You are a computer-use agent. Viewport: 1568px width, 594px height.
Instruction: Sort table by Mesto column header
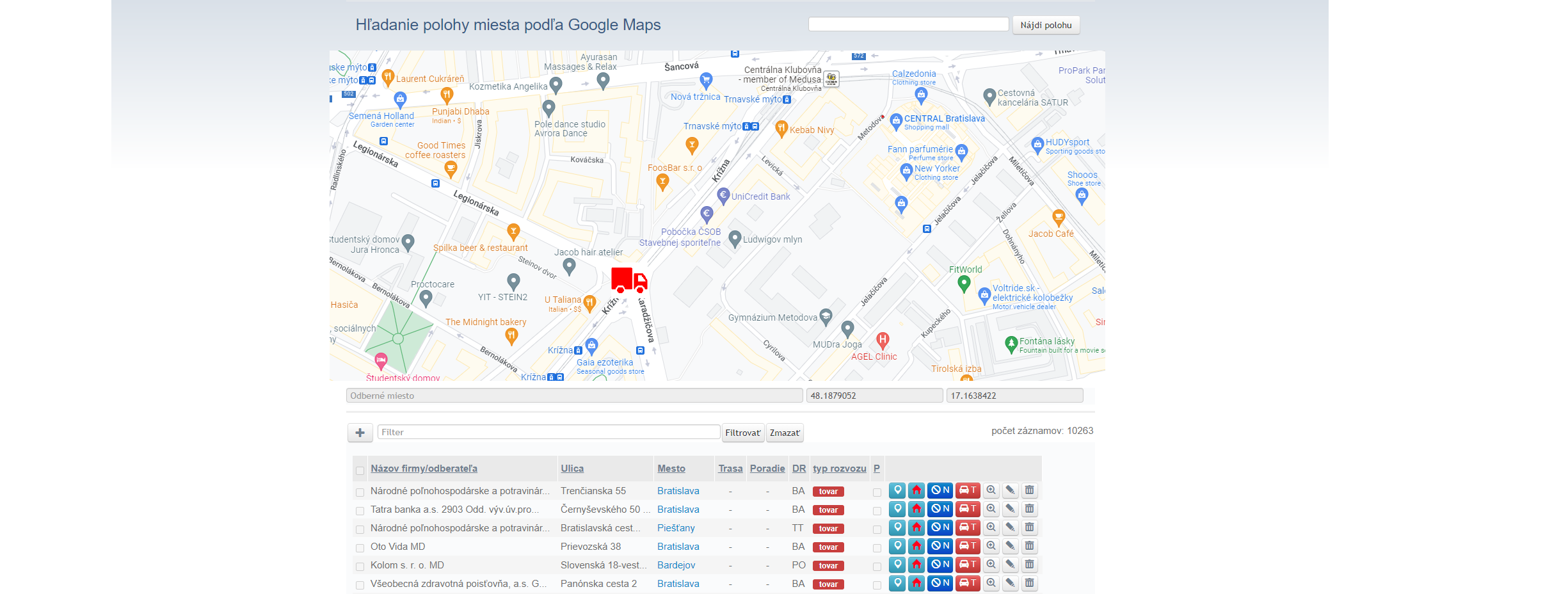(x=671, y=469)
